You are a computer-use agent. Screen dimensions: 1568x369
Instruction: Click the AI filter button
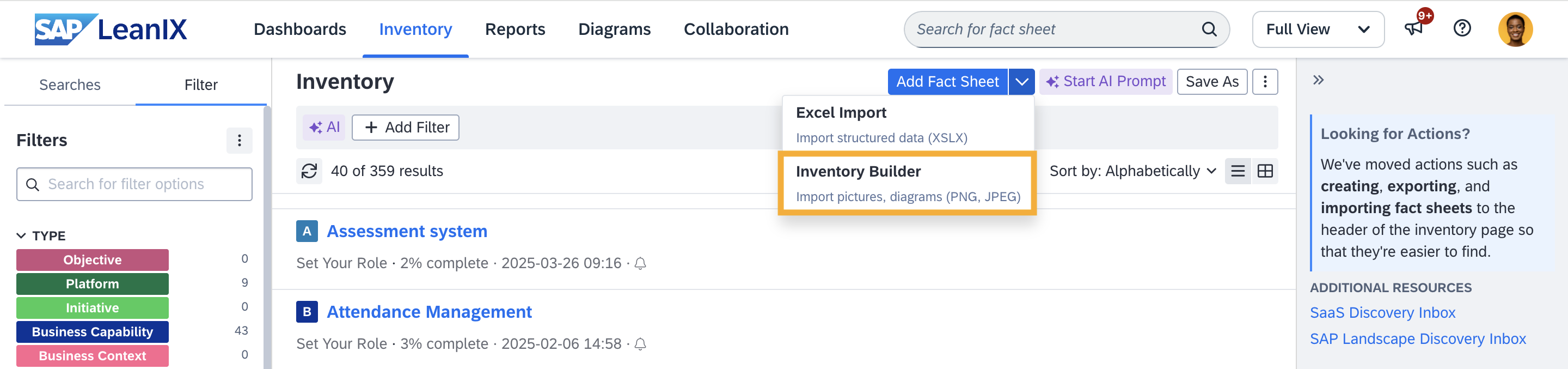pyautogui.click(x=324, y=127)
